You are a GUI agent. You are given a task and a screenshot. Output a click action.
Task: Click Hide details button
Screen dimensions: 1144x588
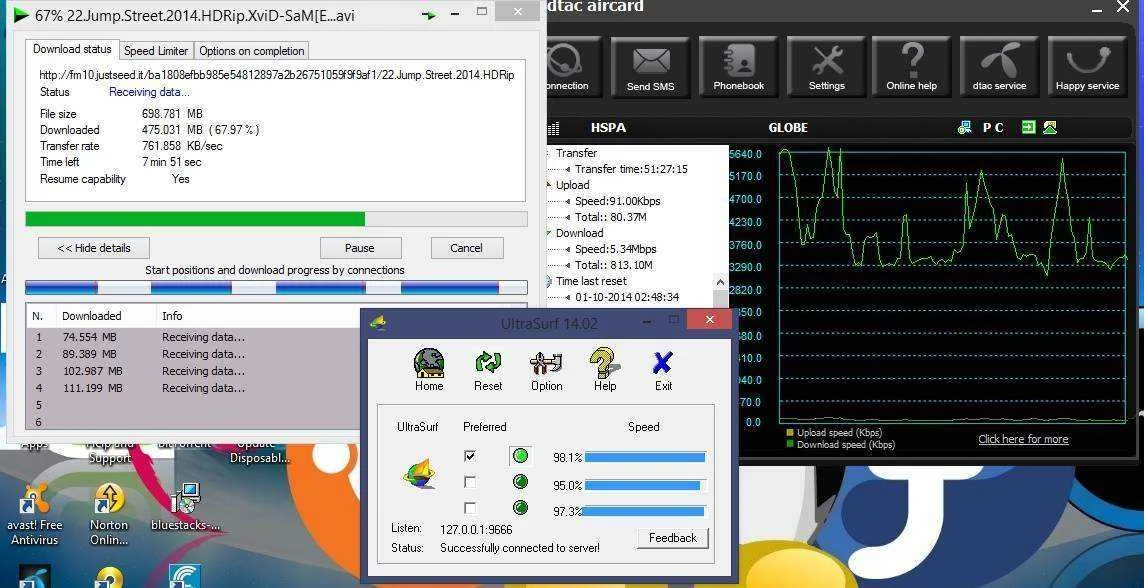tap(94, 248)
